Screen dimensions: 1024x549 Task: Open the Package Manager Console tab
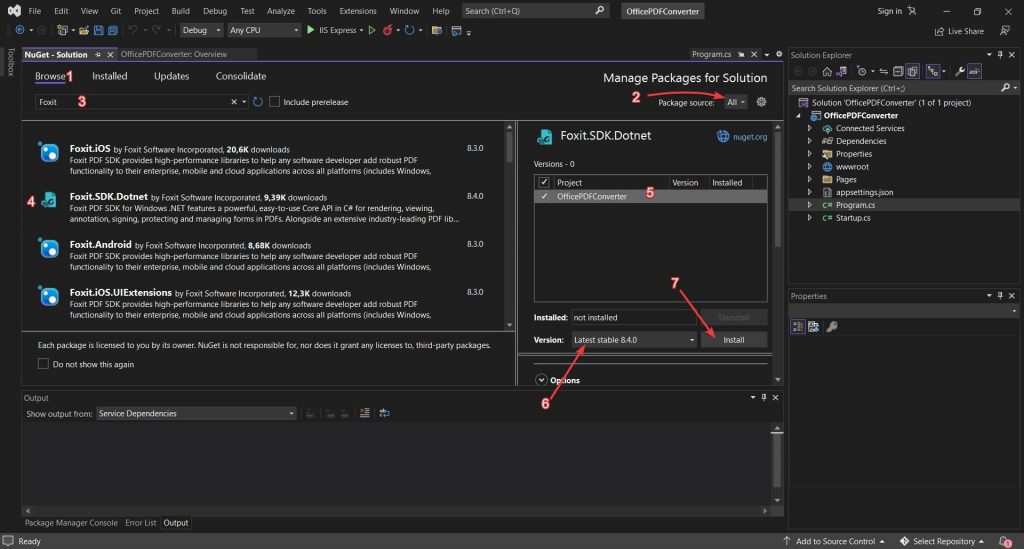coord(71,523)
